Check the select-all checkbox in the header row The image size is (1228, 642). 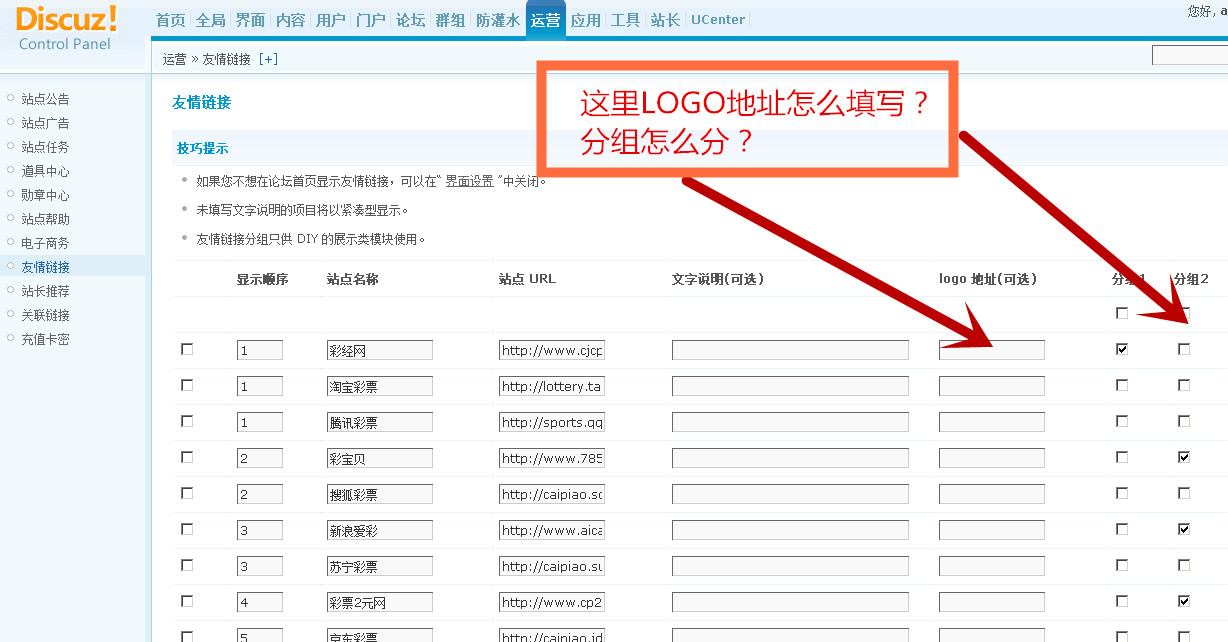[x=1121, y=313]
